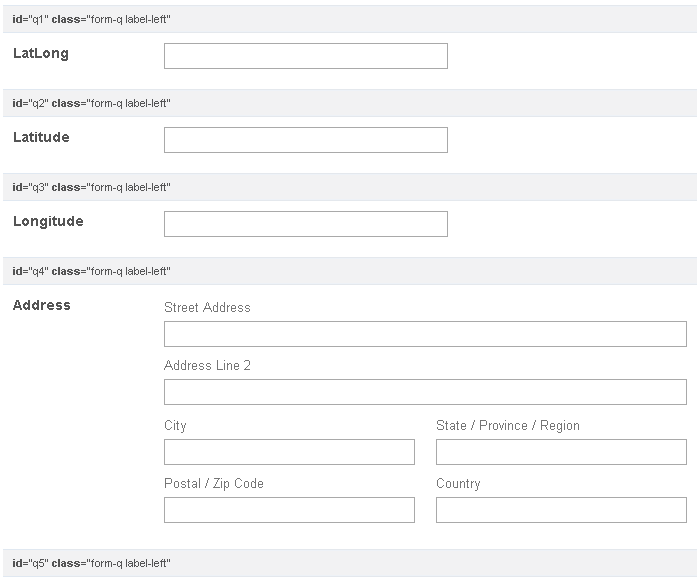Select the Longitude text input box

305,224
